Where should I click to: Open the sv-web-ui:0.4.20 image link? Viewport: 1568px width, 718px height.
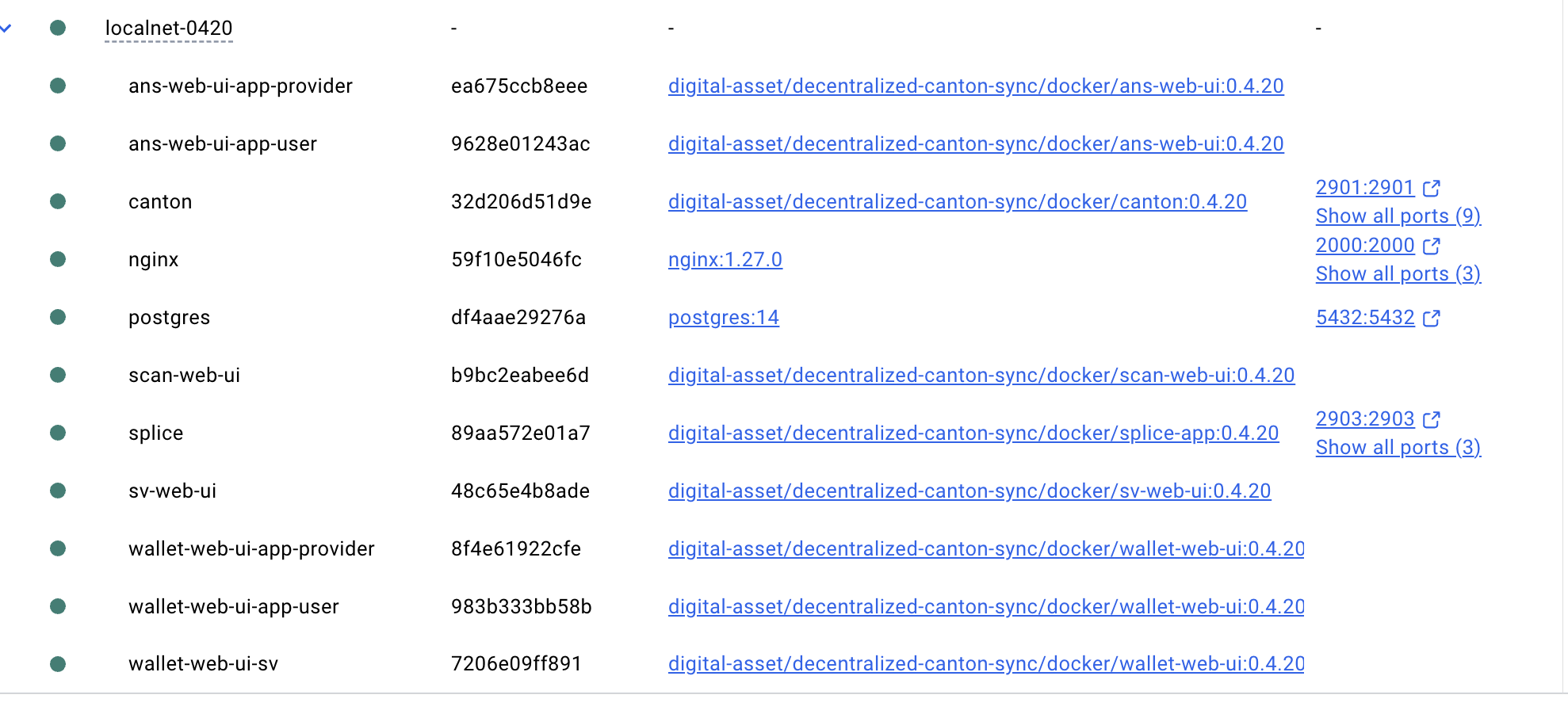(x=969, y=491)
